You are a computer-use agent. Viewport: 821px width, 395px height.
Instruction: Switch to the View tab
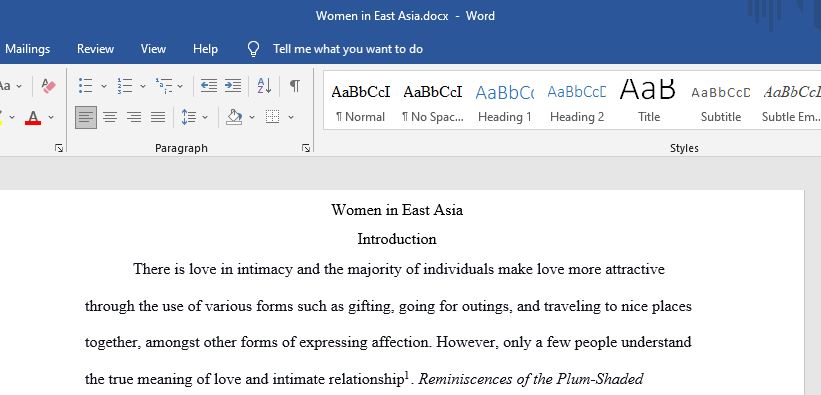(x=153, y=49)
